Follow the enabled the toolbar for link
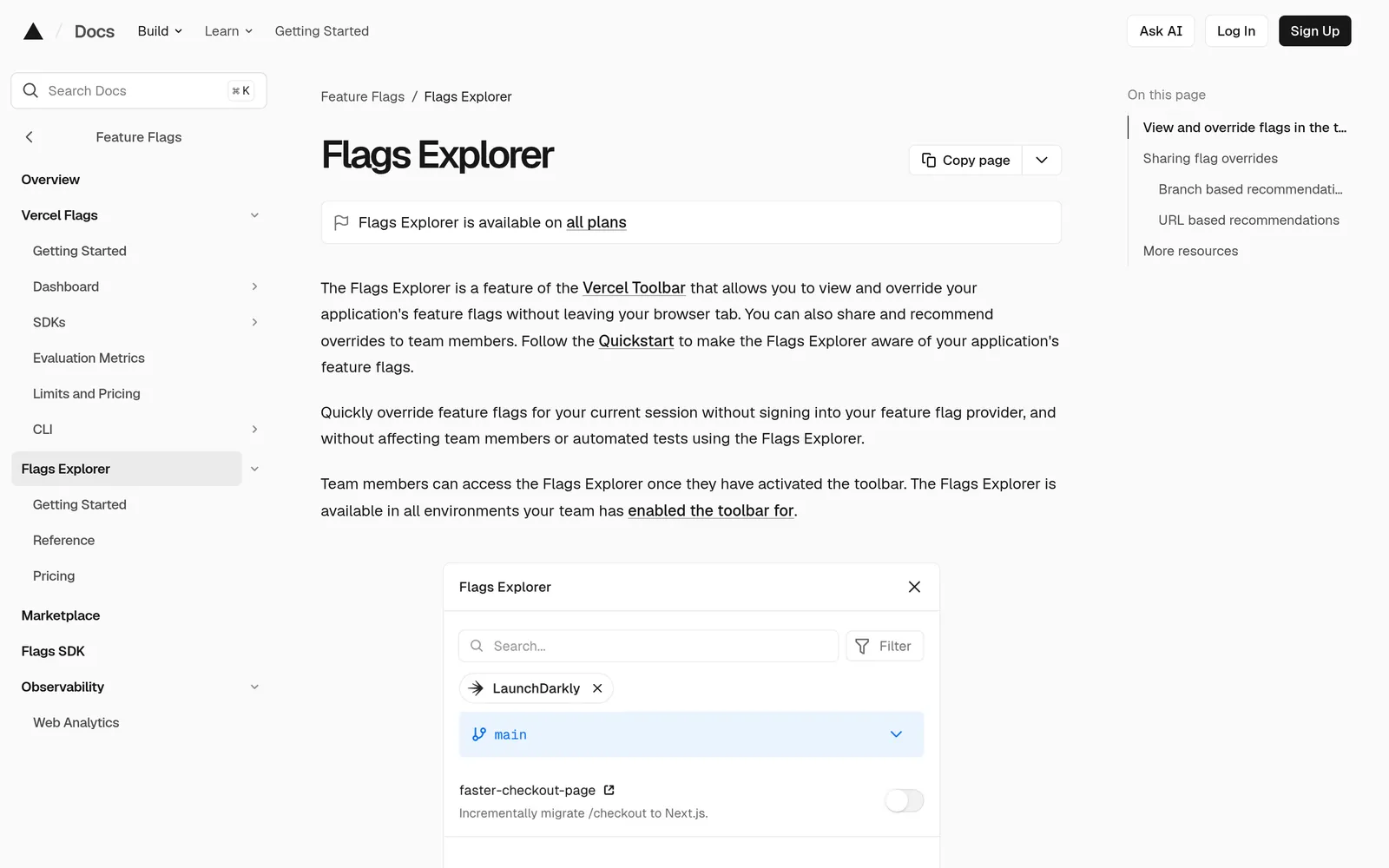Screen dimensions: 1389x868 711,510
